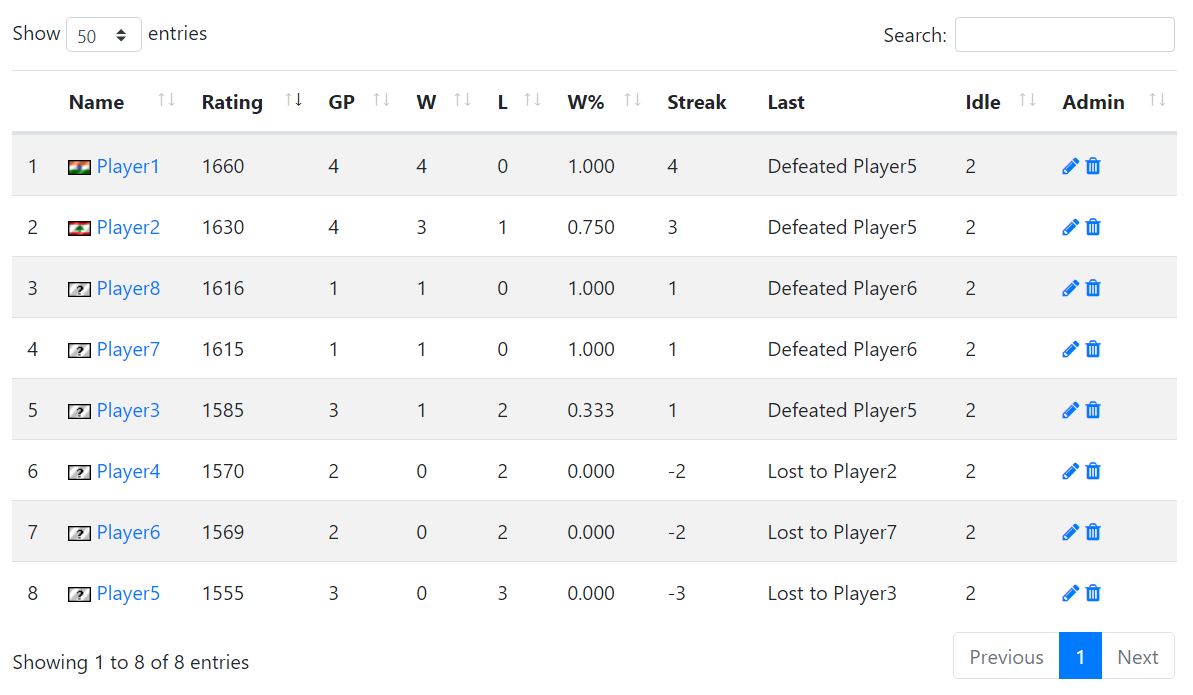The width and height of the screenshot is (1193, 695).
Task: Open the edit icon for Player8
Action: 1069,288
